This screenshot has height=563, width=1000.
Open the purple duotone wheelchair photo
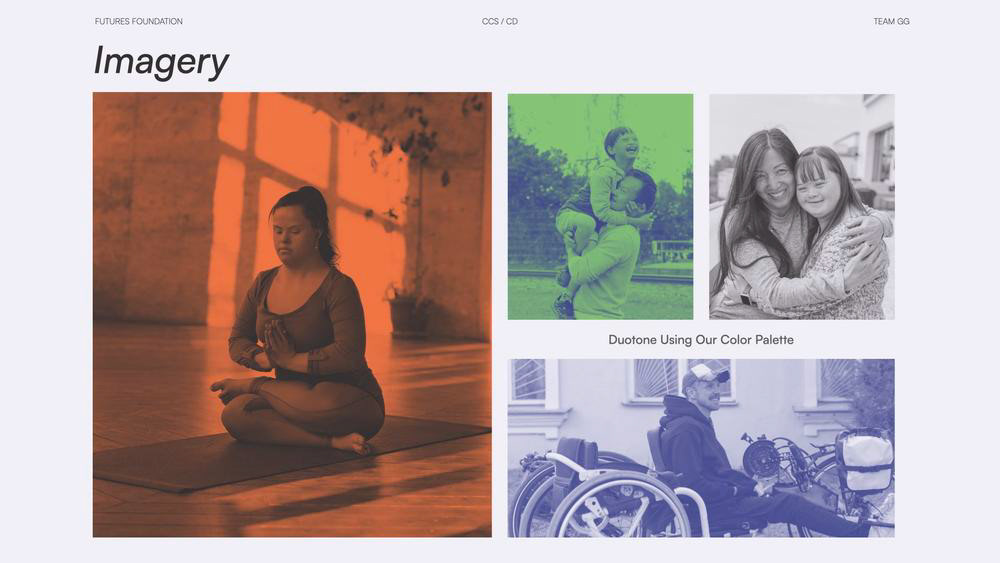click(x=701, y=448)
